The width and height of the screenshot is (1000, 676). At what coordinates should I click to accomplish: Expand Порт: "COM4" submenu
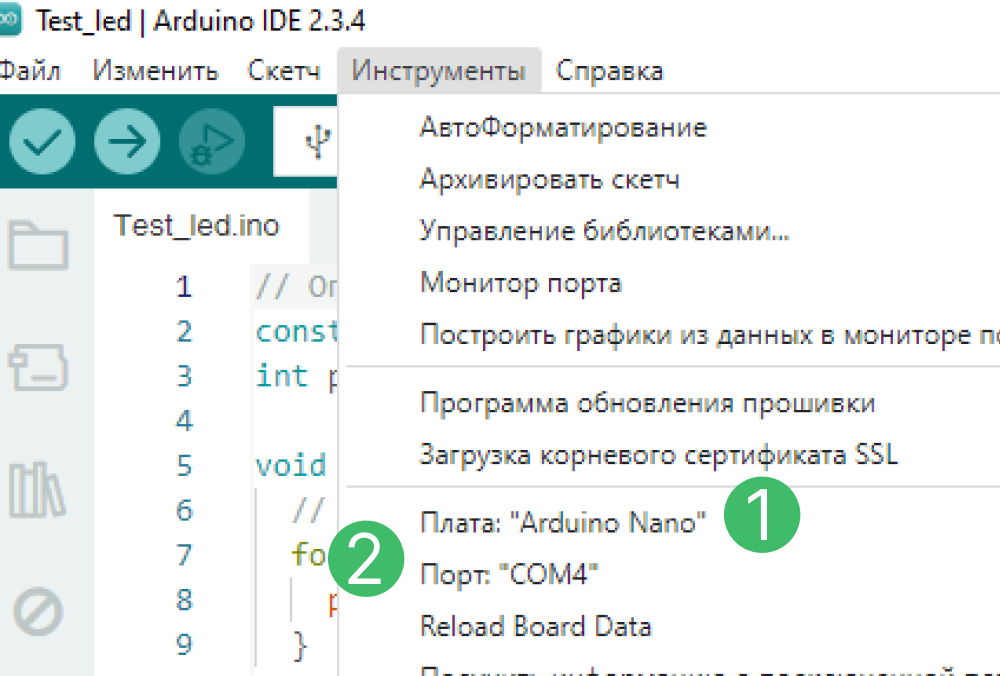pos(670,575)
